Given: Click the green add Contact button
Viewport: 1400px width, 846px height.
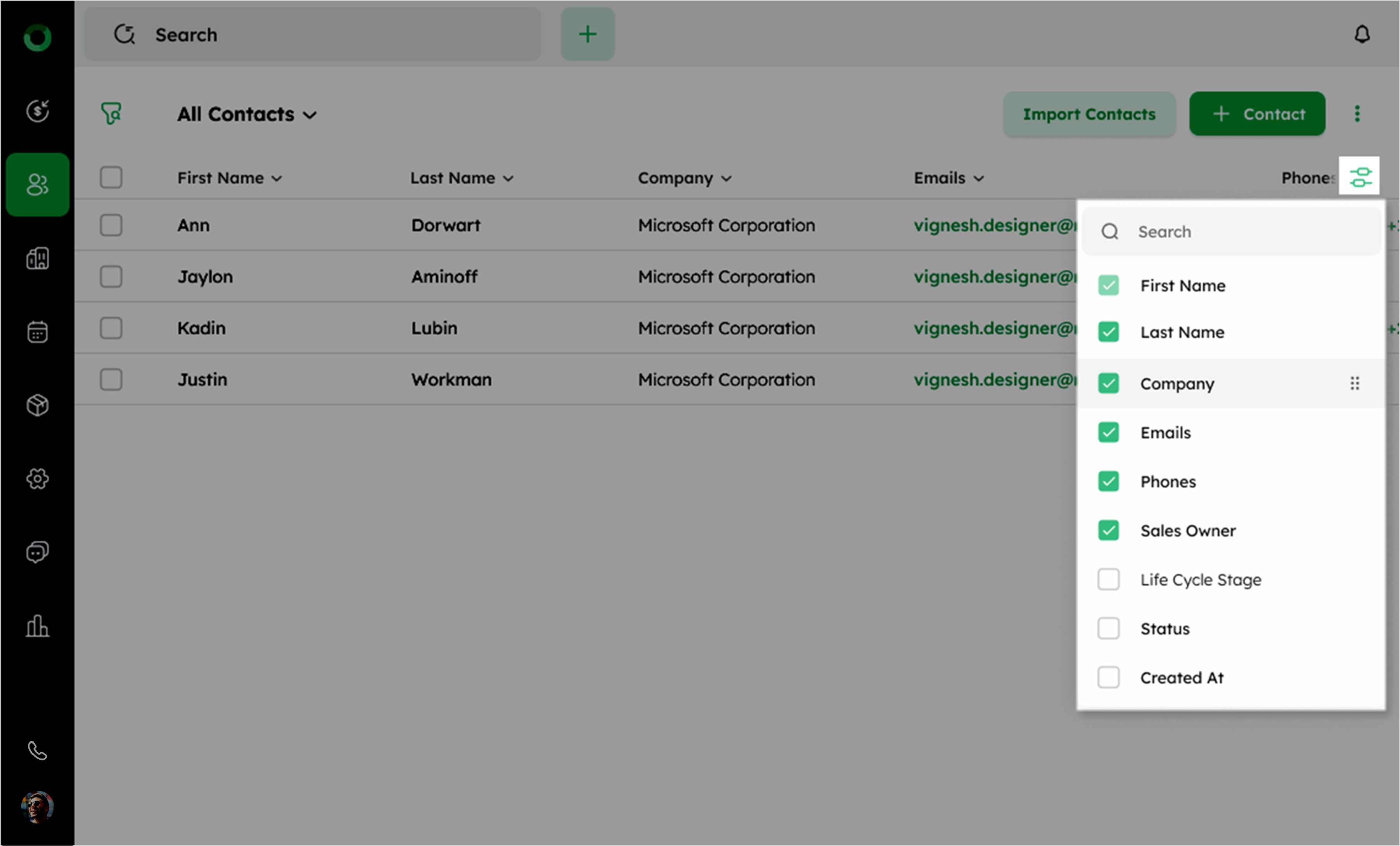Looking at the screenshot, I should [x=1257, y=114].
